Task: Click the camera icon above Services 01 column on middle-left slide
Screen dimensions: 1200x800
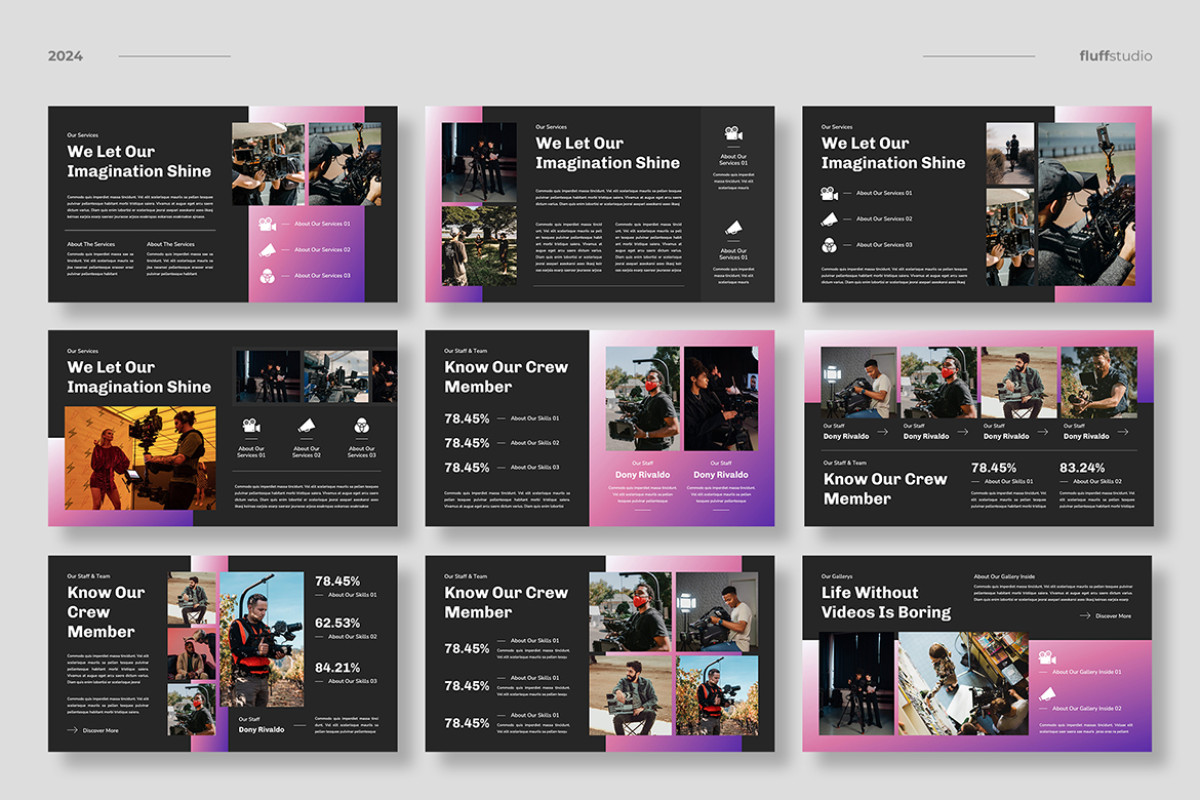Action: coord(250,424)
